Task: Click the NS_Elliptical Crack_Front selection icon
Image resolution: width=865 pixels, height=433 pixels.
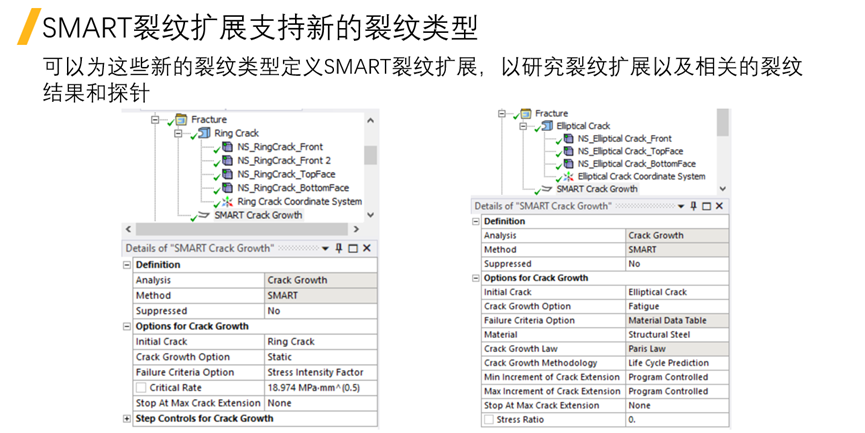Action: 568,138
